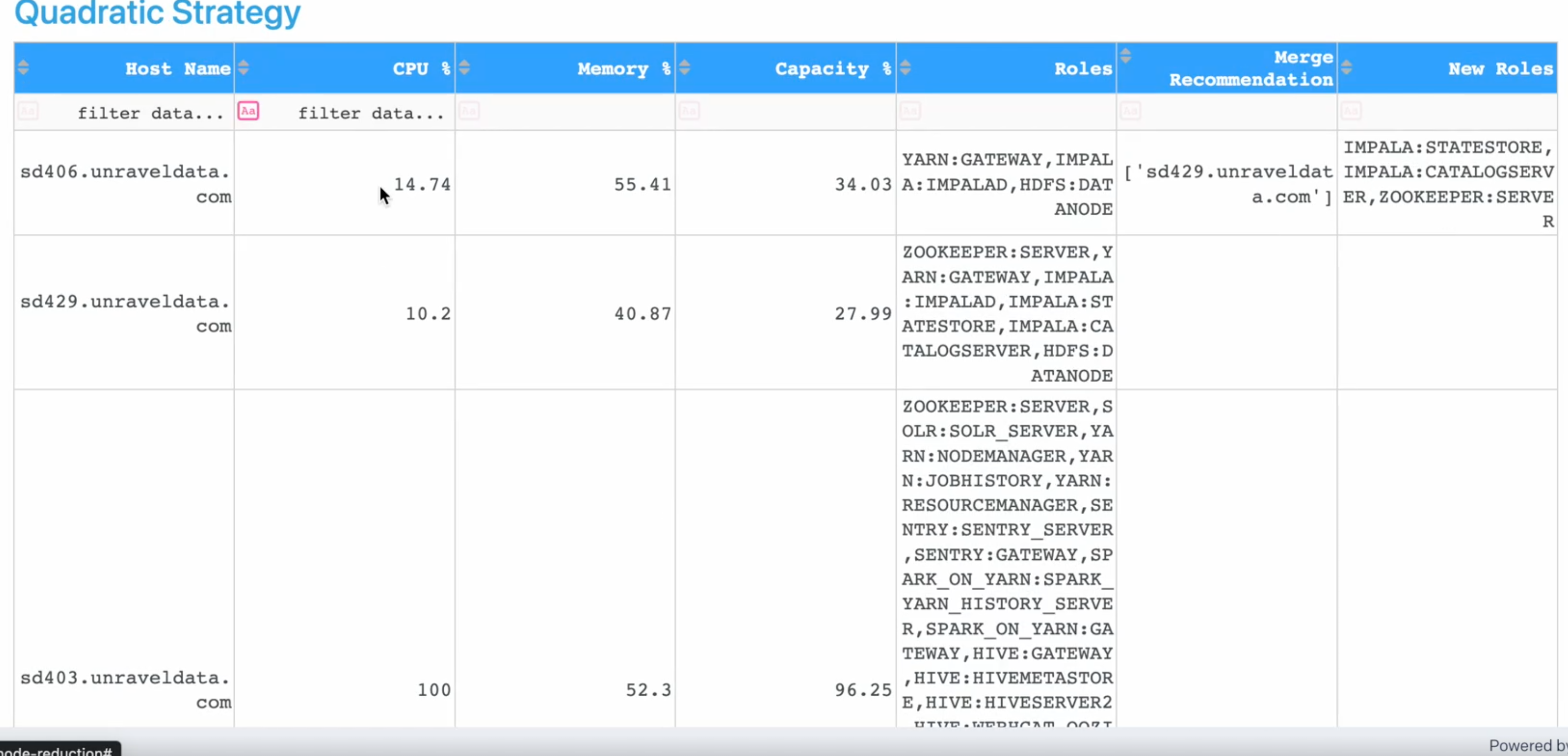Sort by Memory % column arrows
The height and width of the screenshot is (756, 1568).
pos(464,67)
